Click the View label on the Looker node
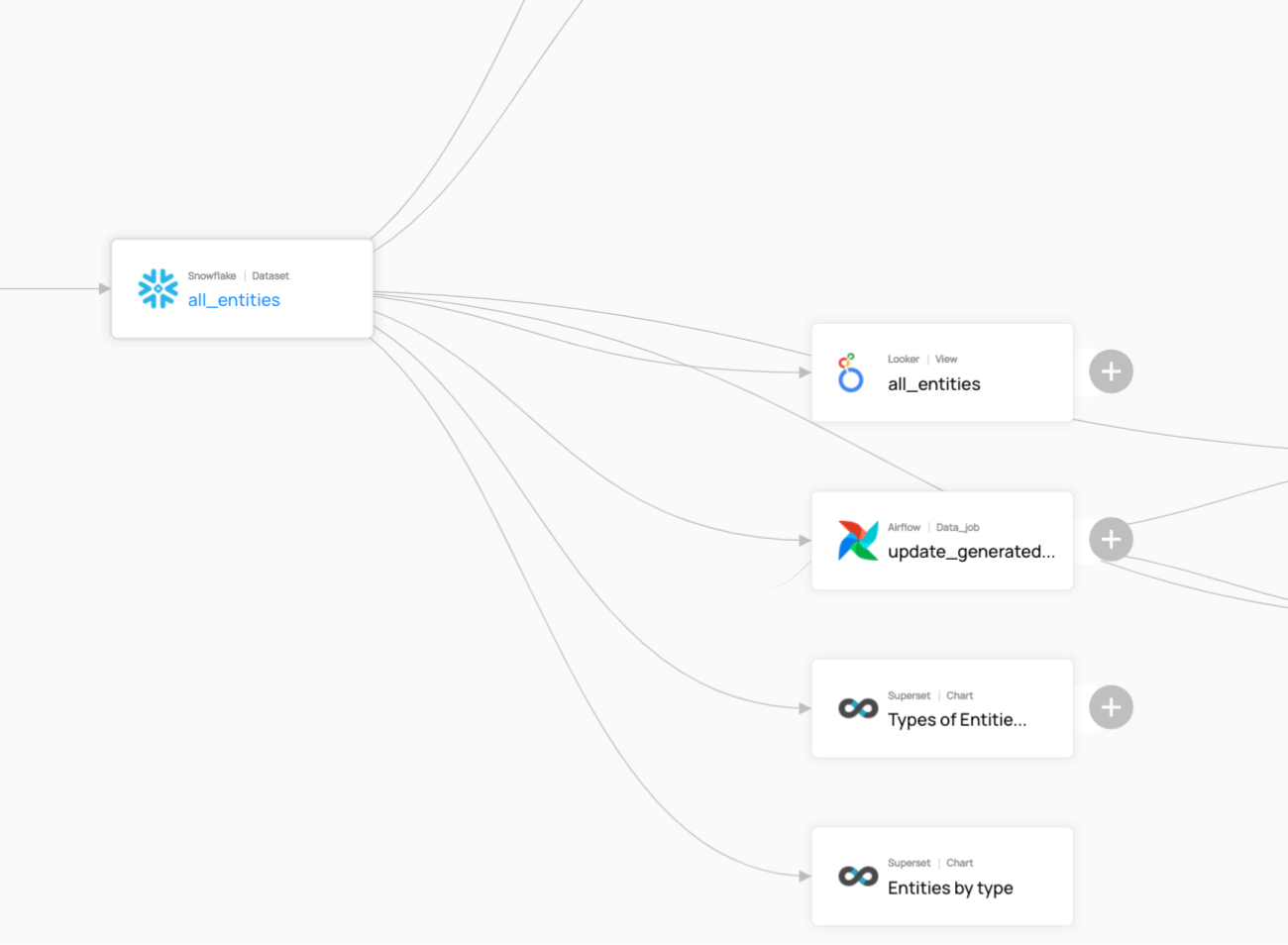The height and width of the screenshot is (945, 1288). [x=946, y=359]
